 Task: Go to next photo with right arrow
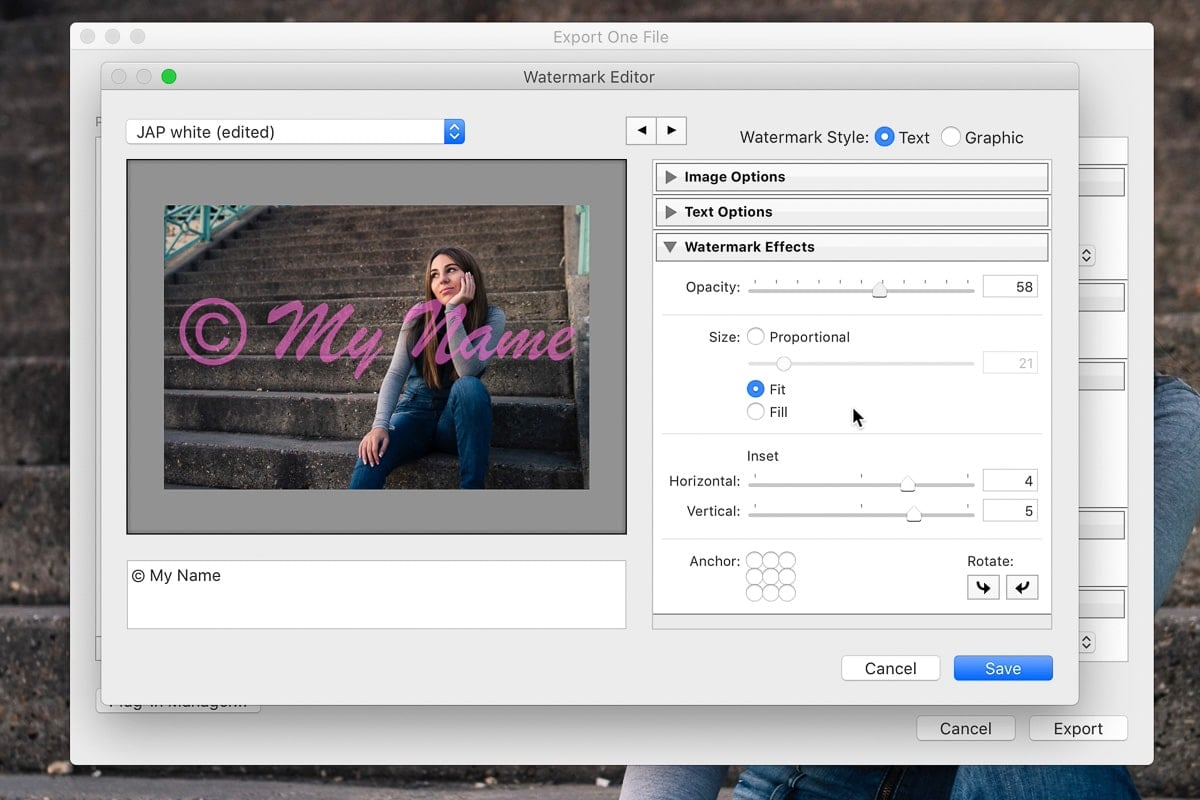[671, 131]
